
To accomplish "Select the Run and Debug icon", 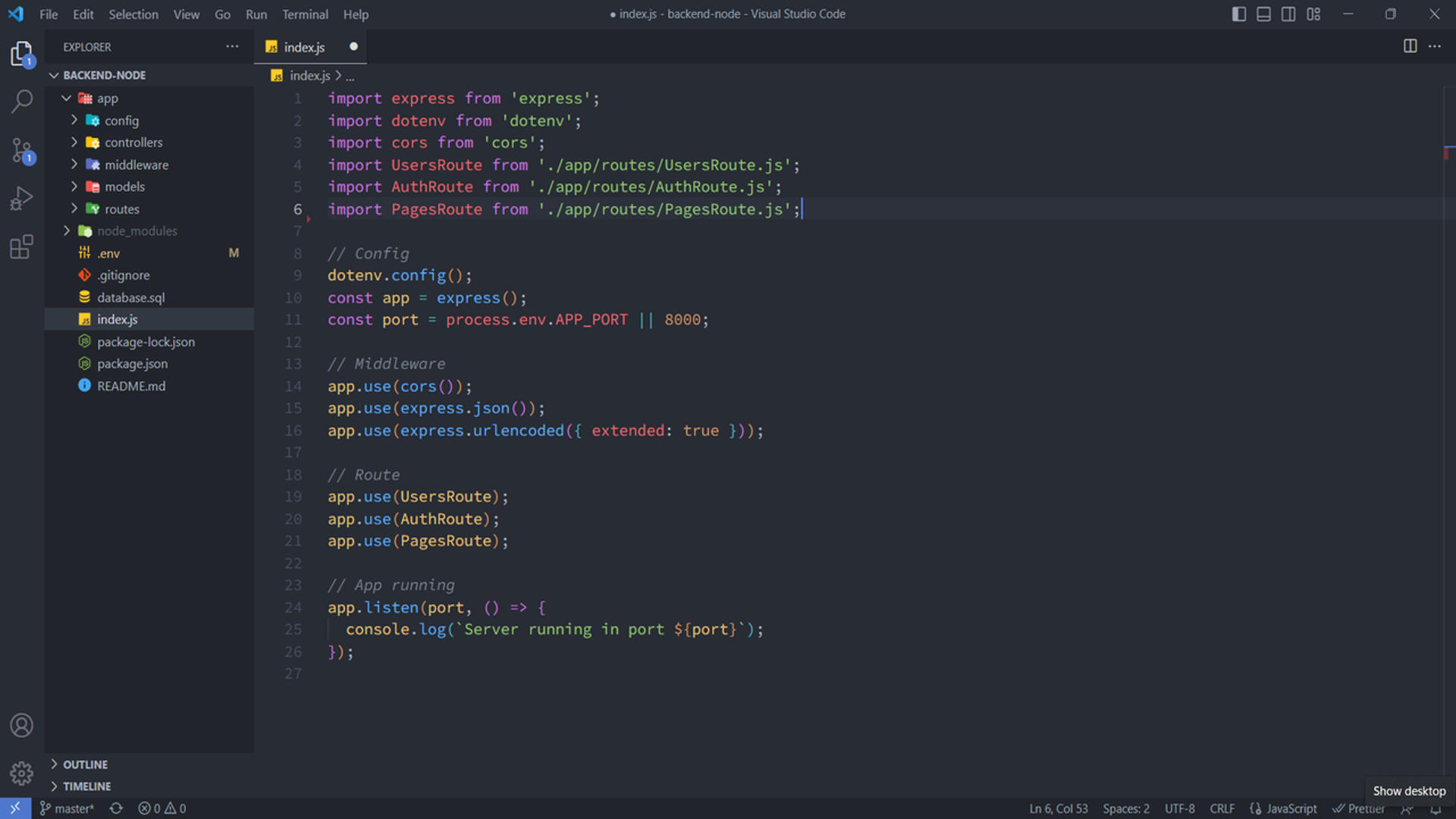I will (x=22, y=197).
